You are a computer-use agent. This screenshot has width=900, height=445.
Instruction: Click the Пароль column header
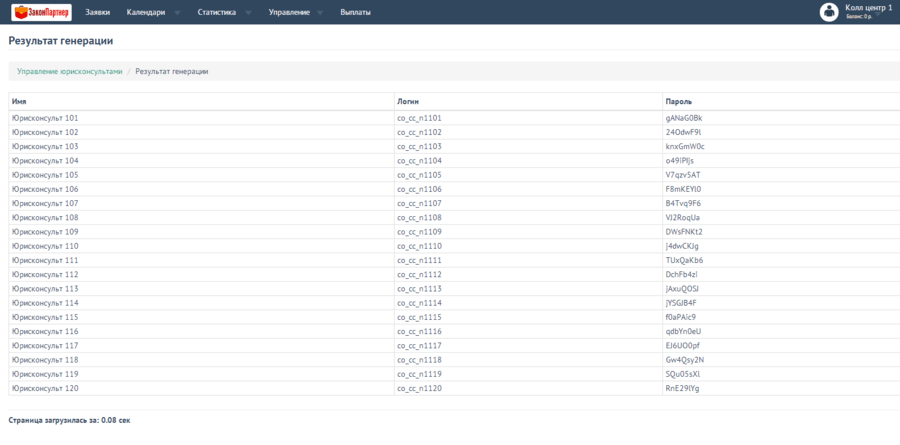pyautogui.click(x=781, y=101)
